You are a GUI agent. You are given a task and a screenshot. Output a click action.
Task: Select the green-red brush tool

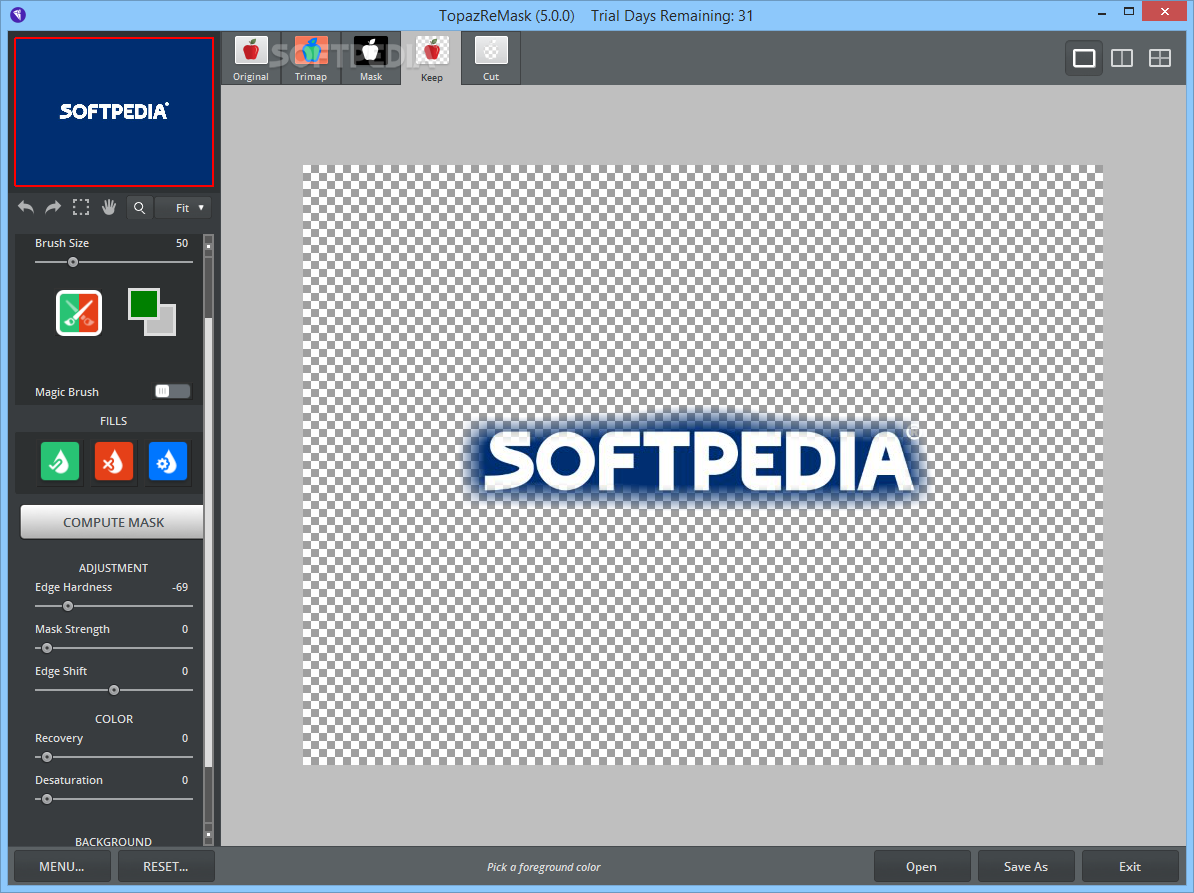[79, 313]
